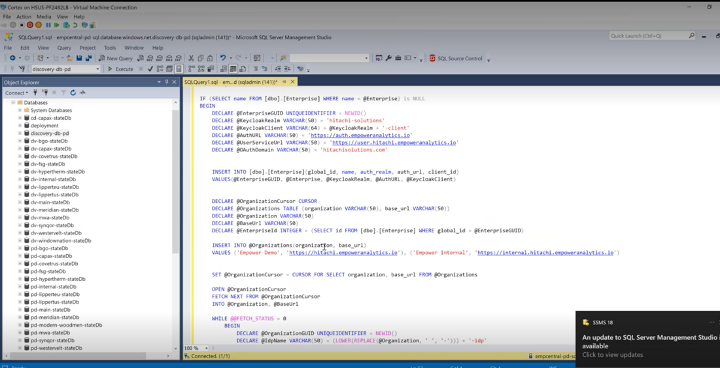Click the Disconnect plug icon in Object Explorer
Screen dimensions: 720x368
click(45, 92)
